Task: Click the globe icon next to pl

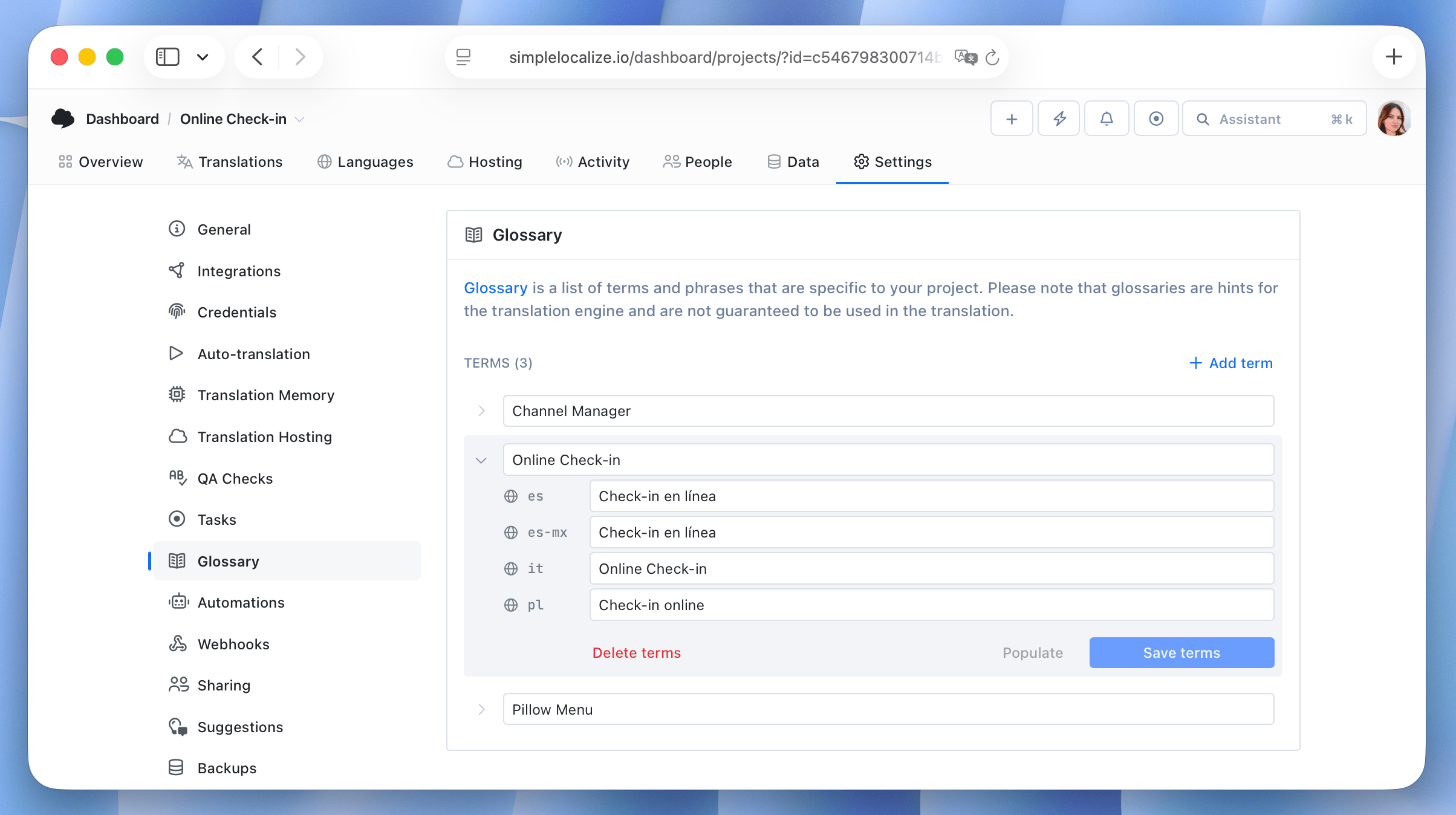Action: (511, 605)
